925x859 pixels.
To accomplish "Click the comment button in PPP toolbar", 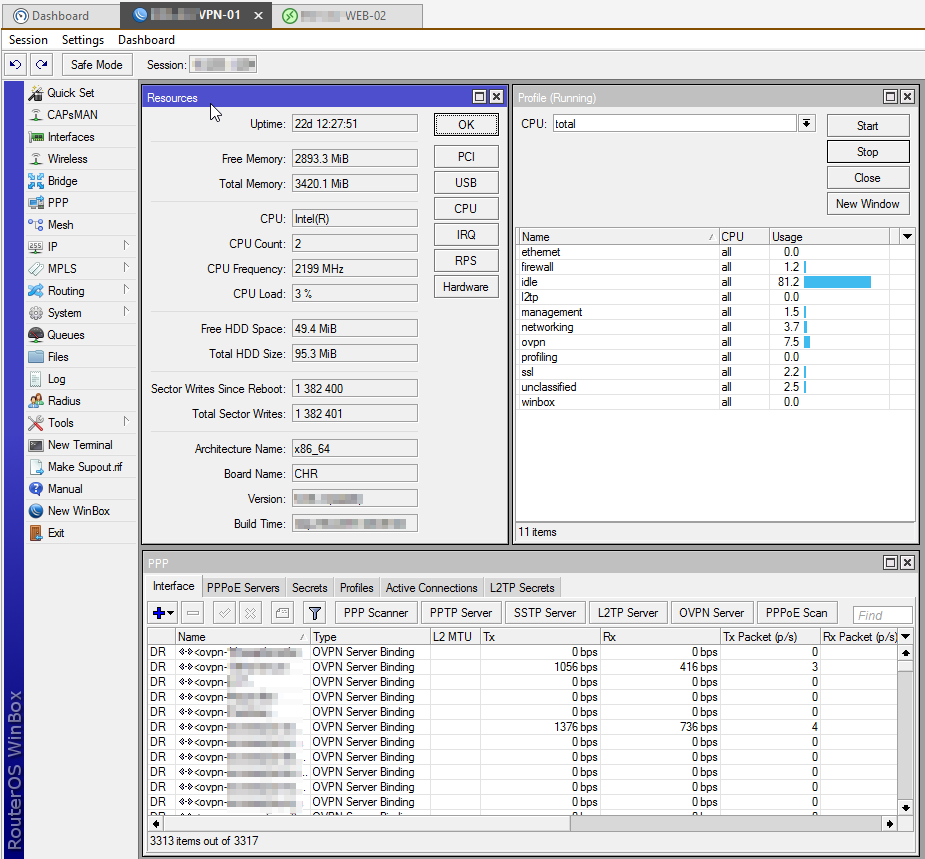I will coord(282,613).
